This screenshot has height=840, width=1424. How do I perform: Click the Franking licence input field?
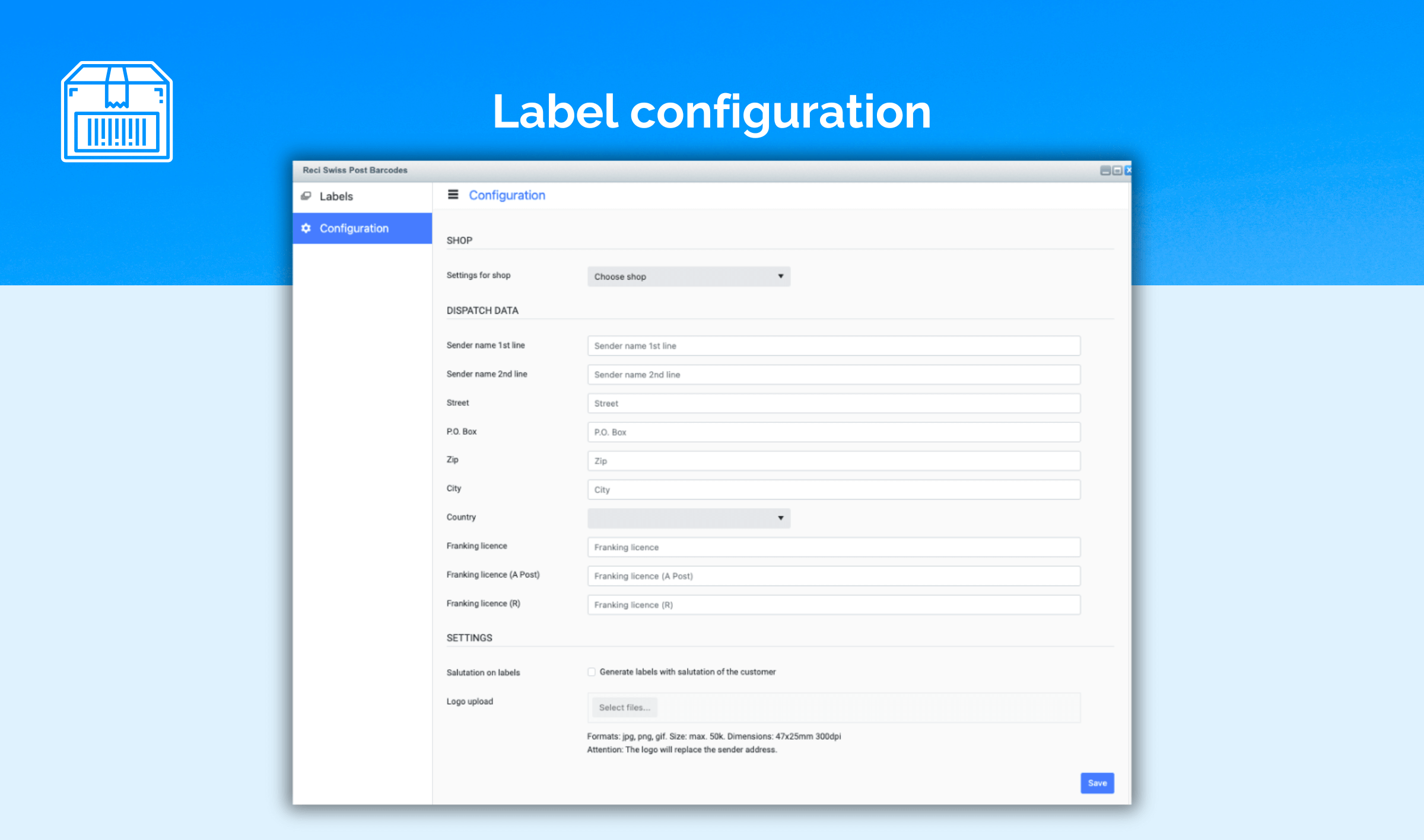[833, 547]
